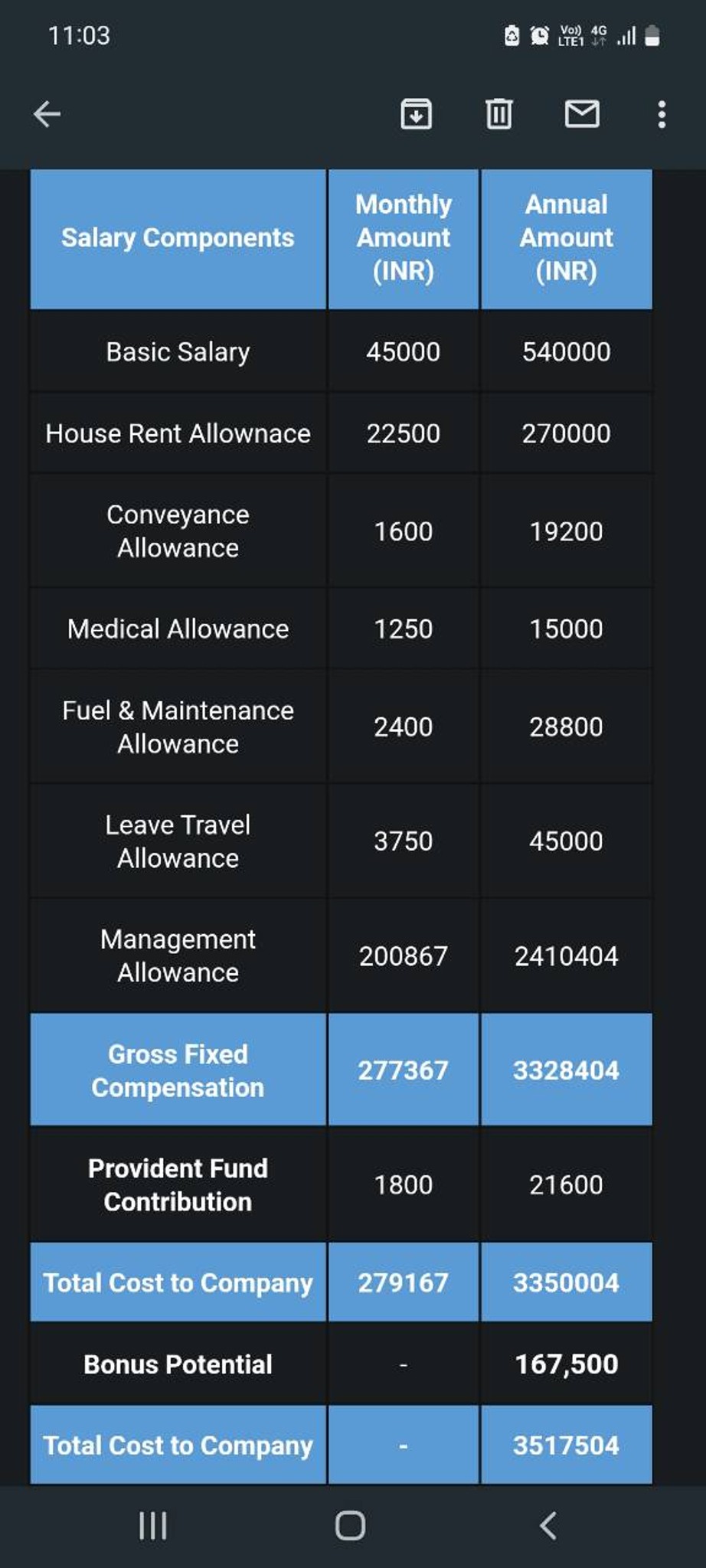This screenshot has width=706, height=1568.
Task: Select the Gross Fixed Compensation row label
Action: point(178,1070)
